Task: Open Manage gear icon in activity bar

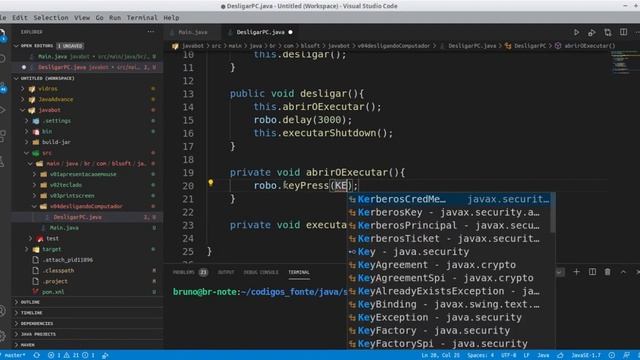Action: click(2, 336)
